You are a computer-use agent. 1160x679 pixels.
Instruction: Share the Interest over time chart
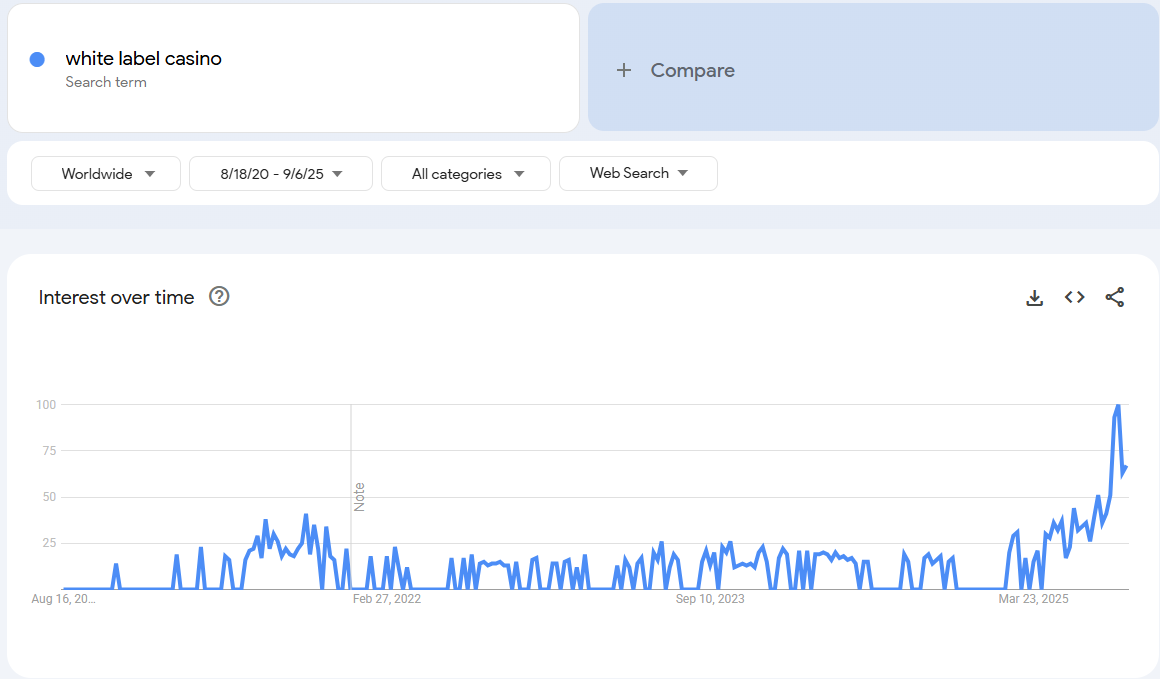pos(1115,297)
